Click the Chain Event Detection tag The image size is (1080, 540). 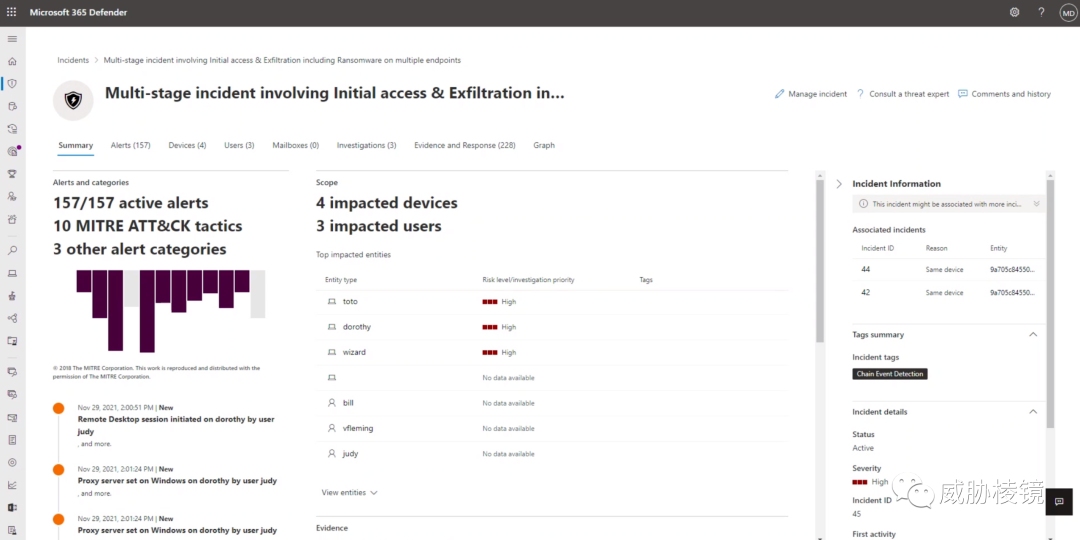(890, 374)
